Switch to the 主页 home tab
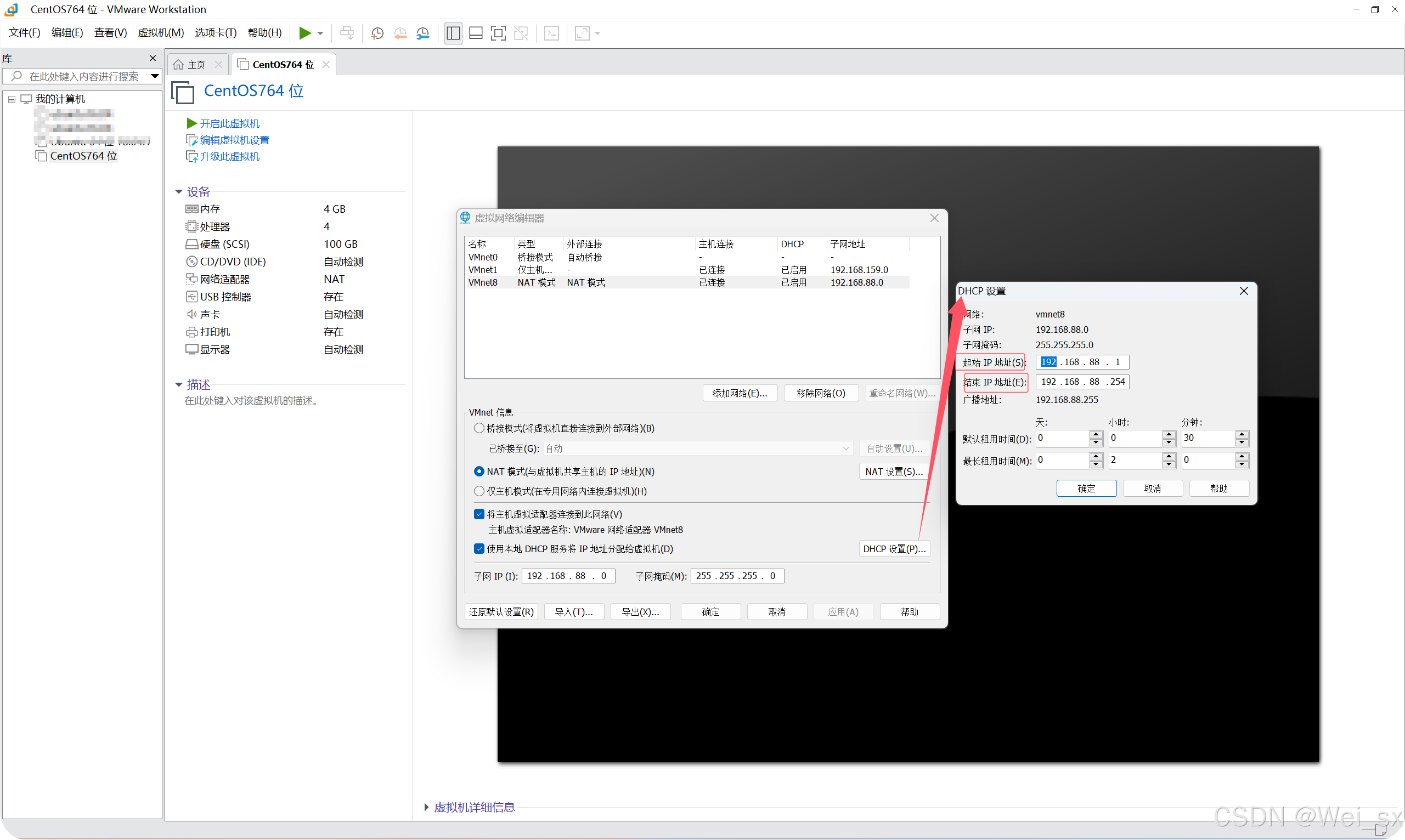Screen dimensions: 1405x840 click(x=196, y=65)
